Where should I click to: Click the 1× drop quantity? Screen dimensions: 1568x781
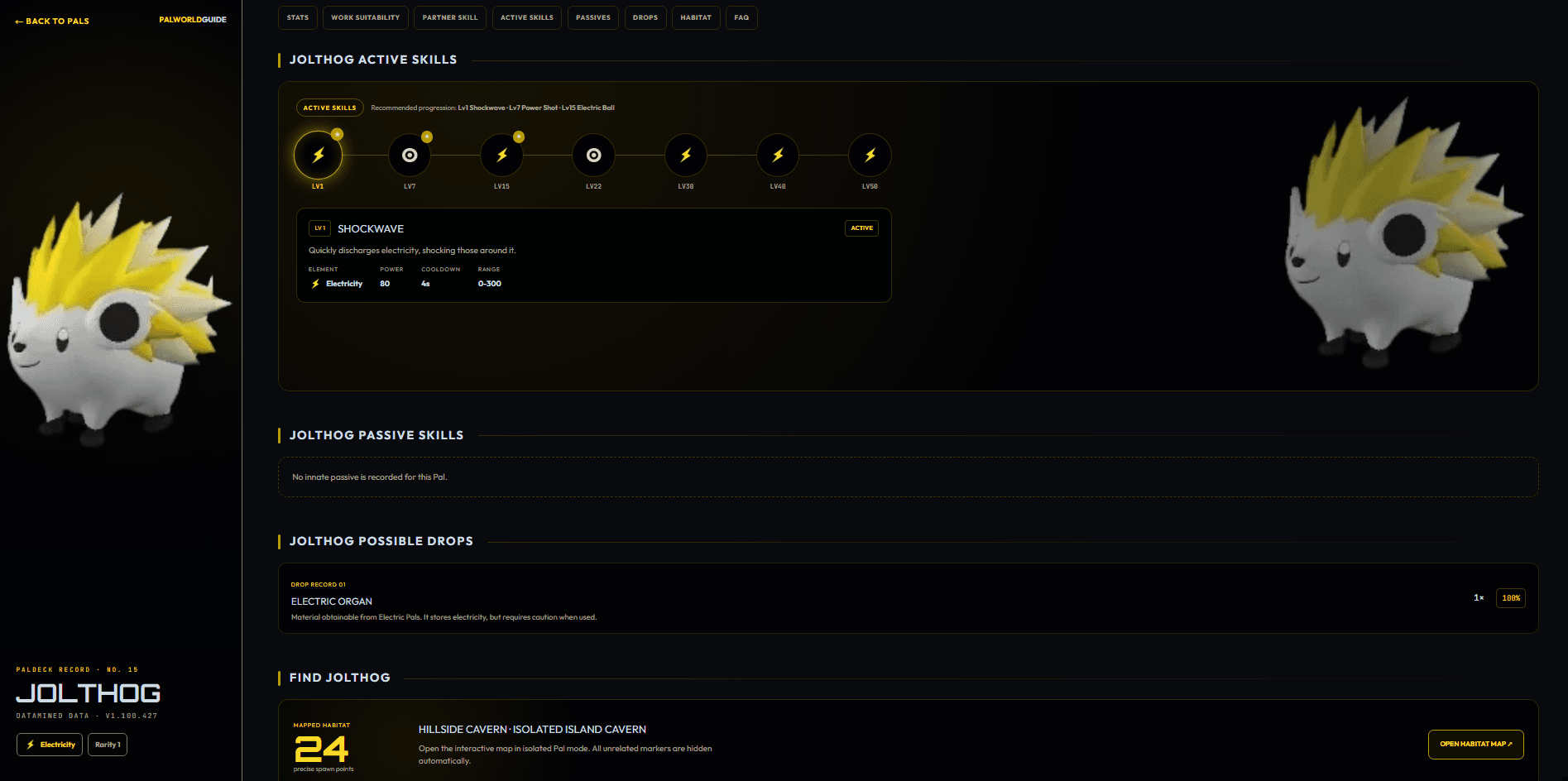tap(1479, 598)
